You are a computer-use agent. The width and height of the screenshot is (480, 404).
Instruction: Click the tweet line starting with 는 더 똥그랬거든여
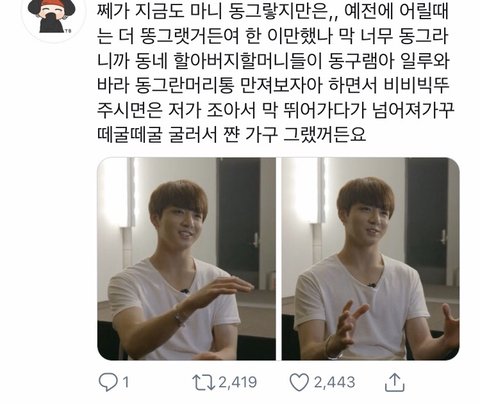click(272, 36)
